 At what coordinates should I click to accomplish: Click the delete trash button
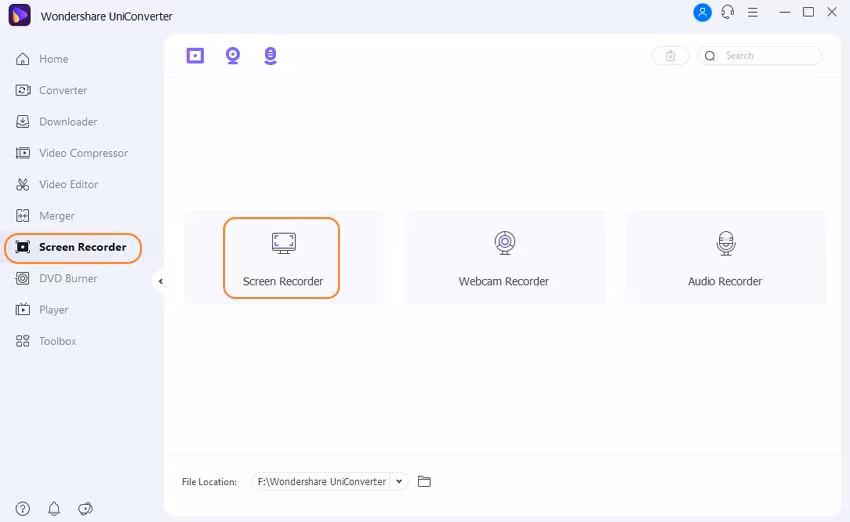670,56
